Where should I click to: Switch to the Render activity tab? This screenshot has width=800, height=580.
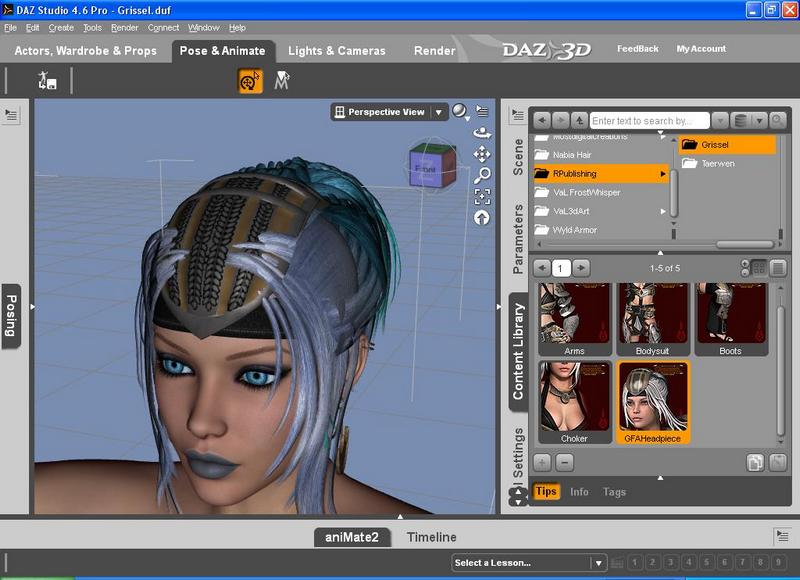tap(435, 51)
